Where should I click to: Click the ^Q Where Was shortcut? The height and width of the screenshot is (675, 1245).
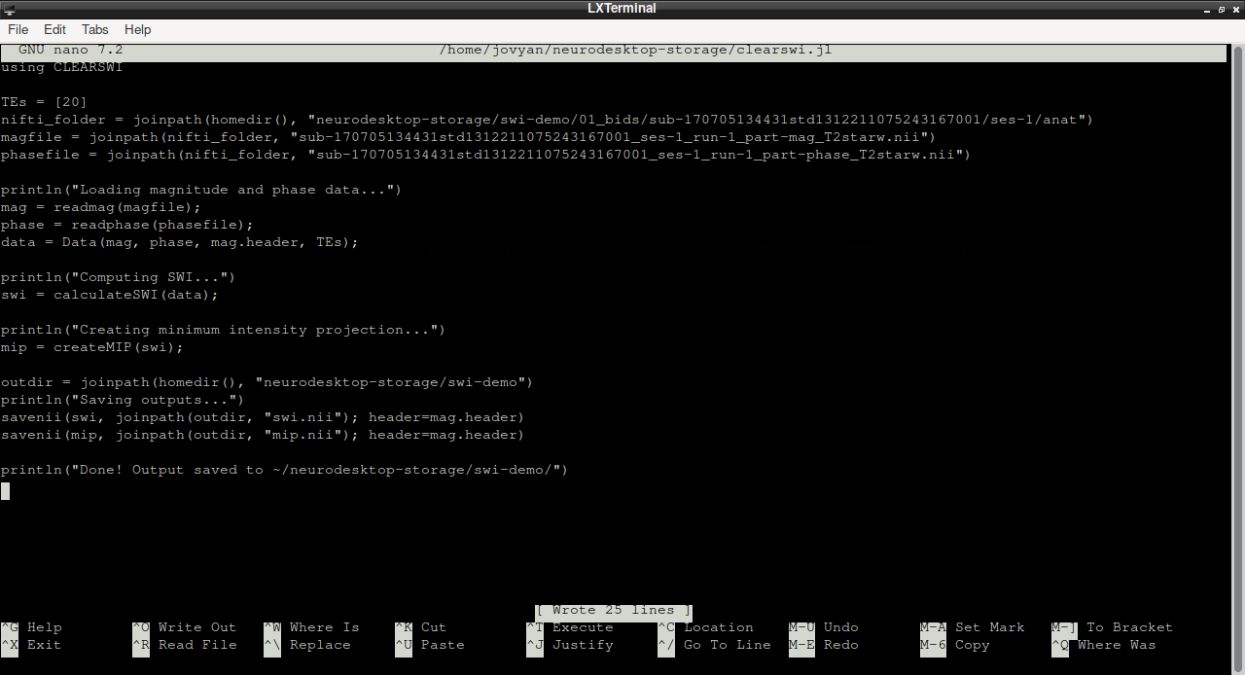[1103, 645]
